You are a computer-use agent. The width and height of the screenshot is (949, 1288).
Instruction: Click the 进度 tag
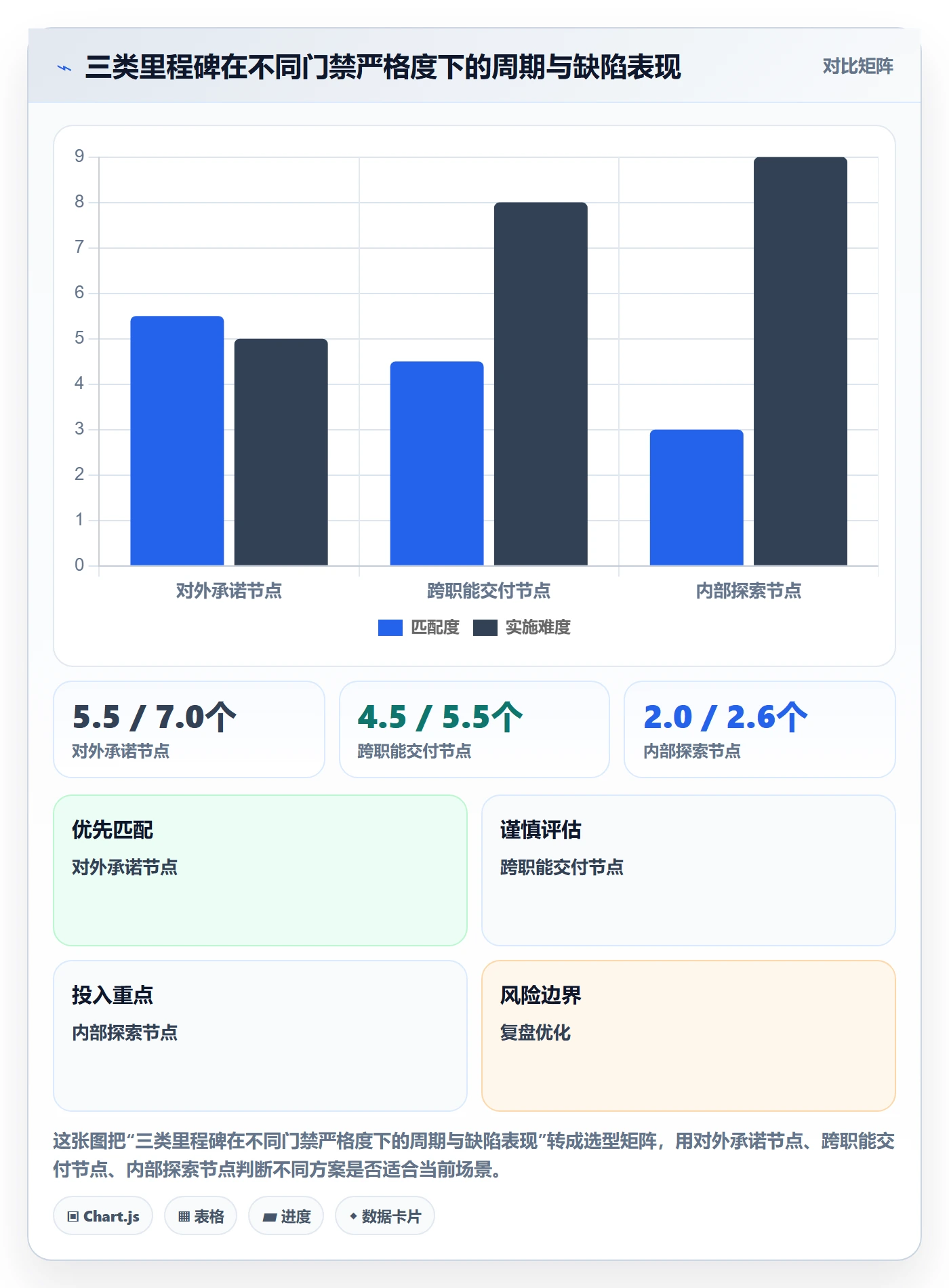(286, 1216)
